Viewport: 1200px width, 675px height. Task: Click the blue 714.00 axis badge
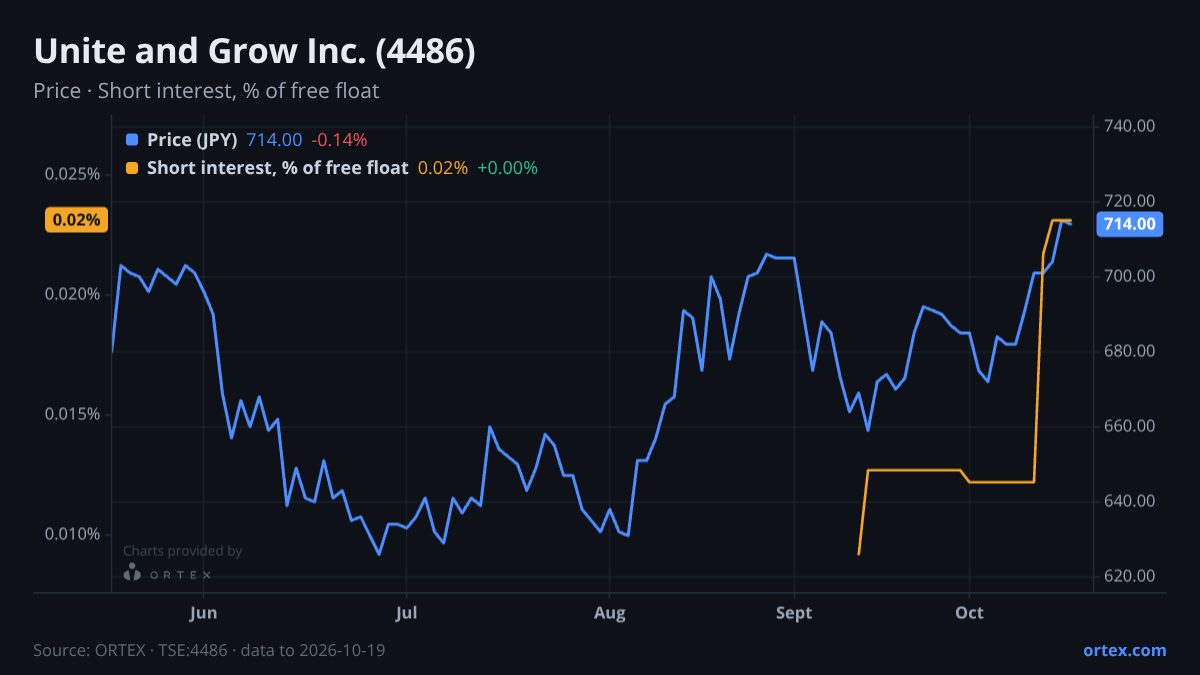pyautogui.click(x=1131, y=224)
